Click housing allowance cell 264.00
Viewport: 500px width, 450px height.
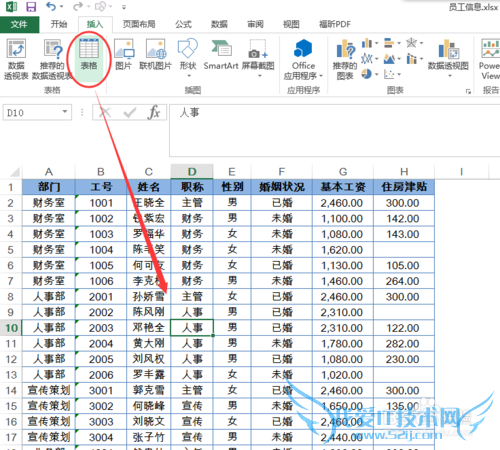pos(404,281)
